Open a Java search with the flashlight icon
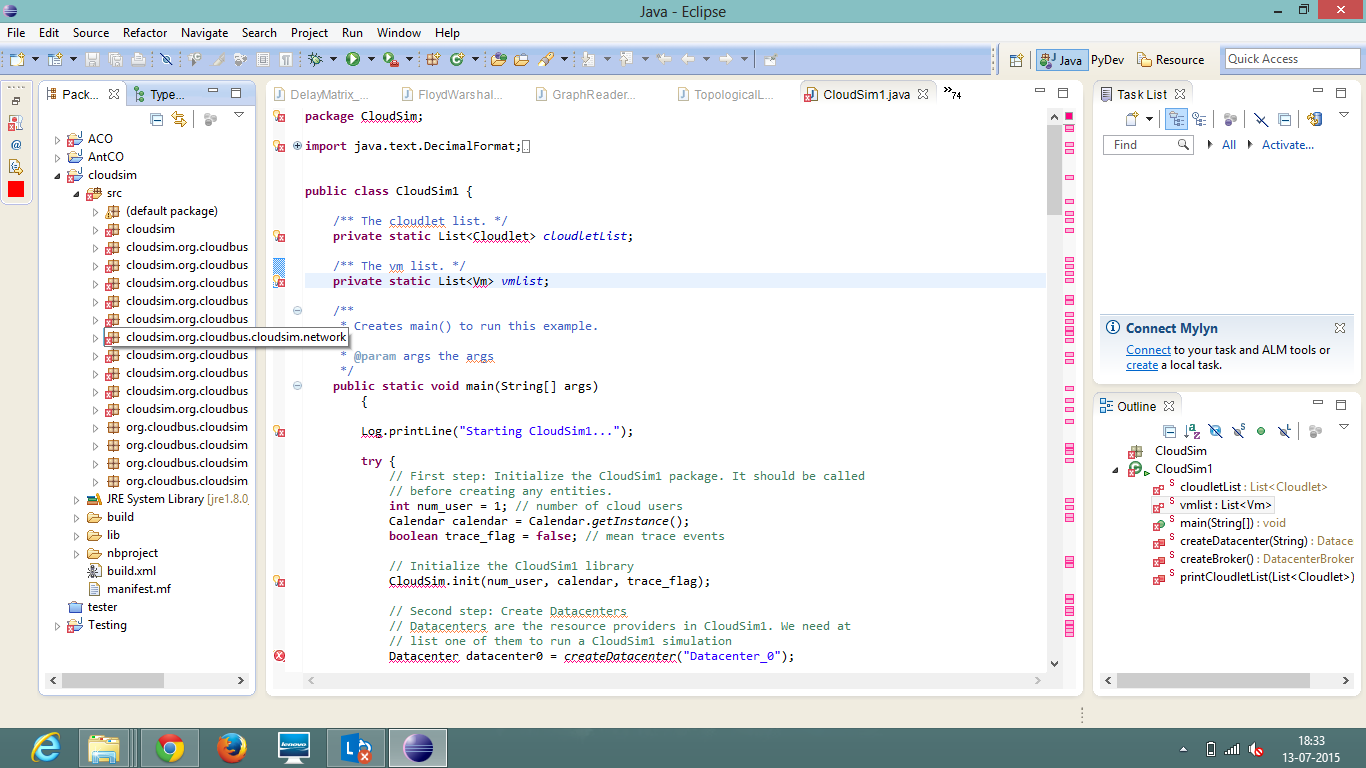Image resolution: width=1366 pixels, height=768 pixels. tap(548, 58)
